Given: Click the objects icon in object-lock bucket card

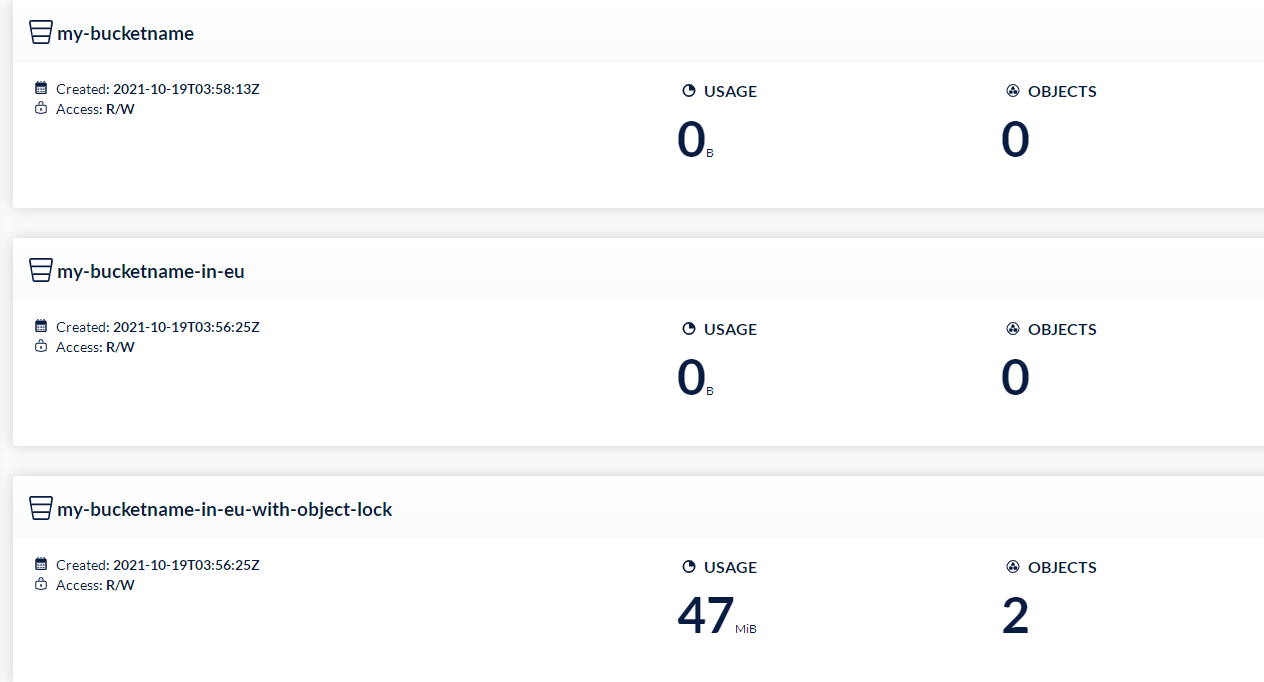Looking at the screenshot, I should pos(1012,567).
